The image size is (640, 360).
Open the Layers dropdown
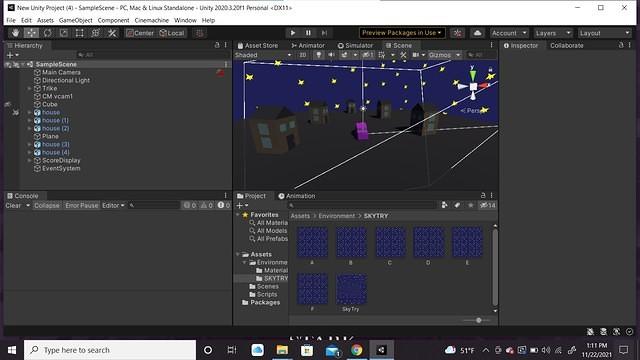(x=552, y=33)
